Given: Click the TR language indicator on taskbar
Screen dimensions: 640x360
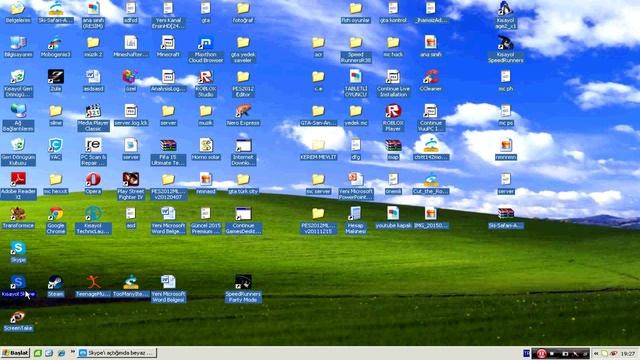Looking at the screenshot, I should (x=527, y=353).
